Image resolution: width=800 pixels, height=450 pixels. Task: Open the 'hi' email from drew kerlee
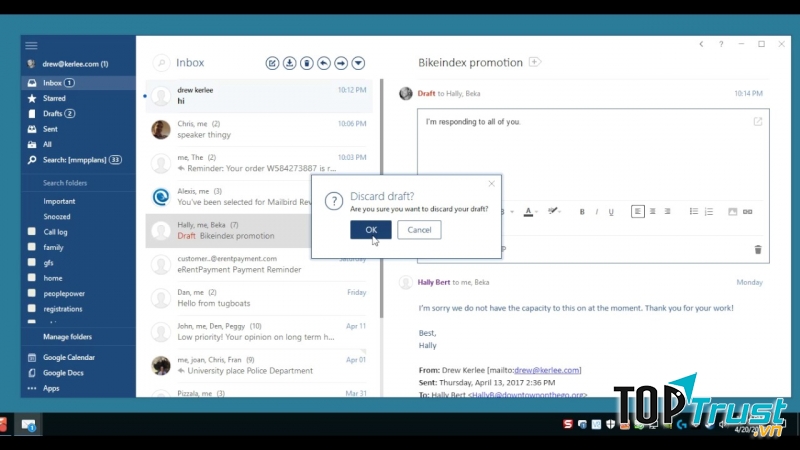pos(259,95)
